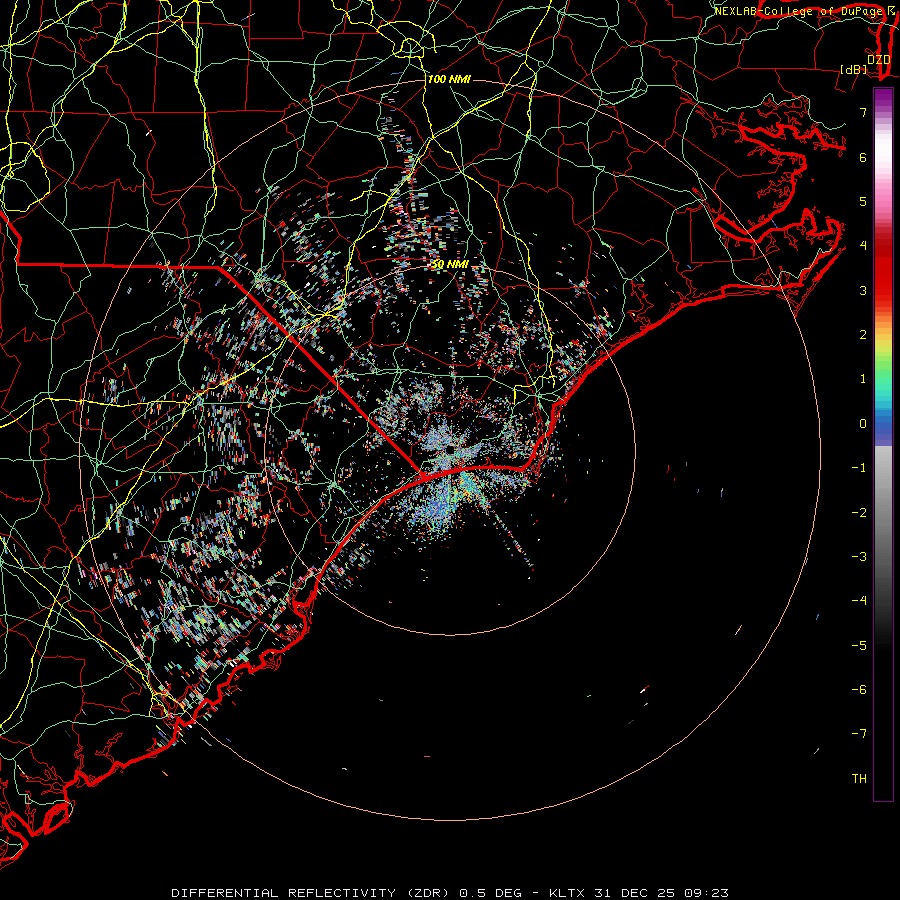Select the "7" value on the scale
Viewport: 900px width, 900px height.
coord(863,112)
